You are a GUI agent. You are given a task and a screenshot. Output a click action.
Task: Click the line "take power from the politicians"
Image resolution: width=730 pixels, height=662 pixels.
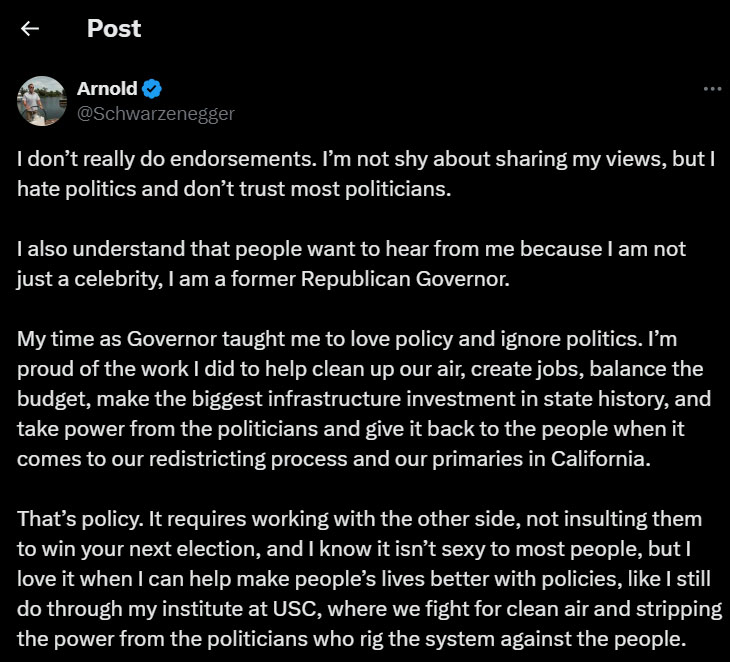351,429
